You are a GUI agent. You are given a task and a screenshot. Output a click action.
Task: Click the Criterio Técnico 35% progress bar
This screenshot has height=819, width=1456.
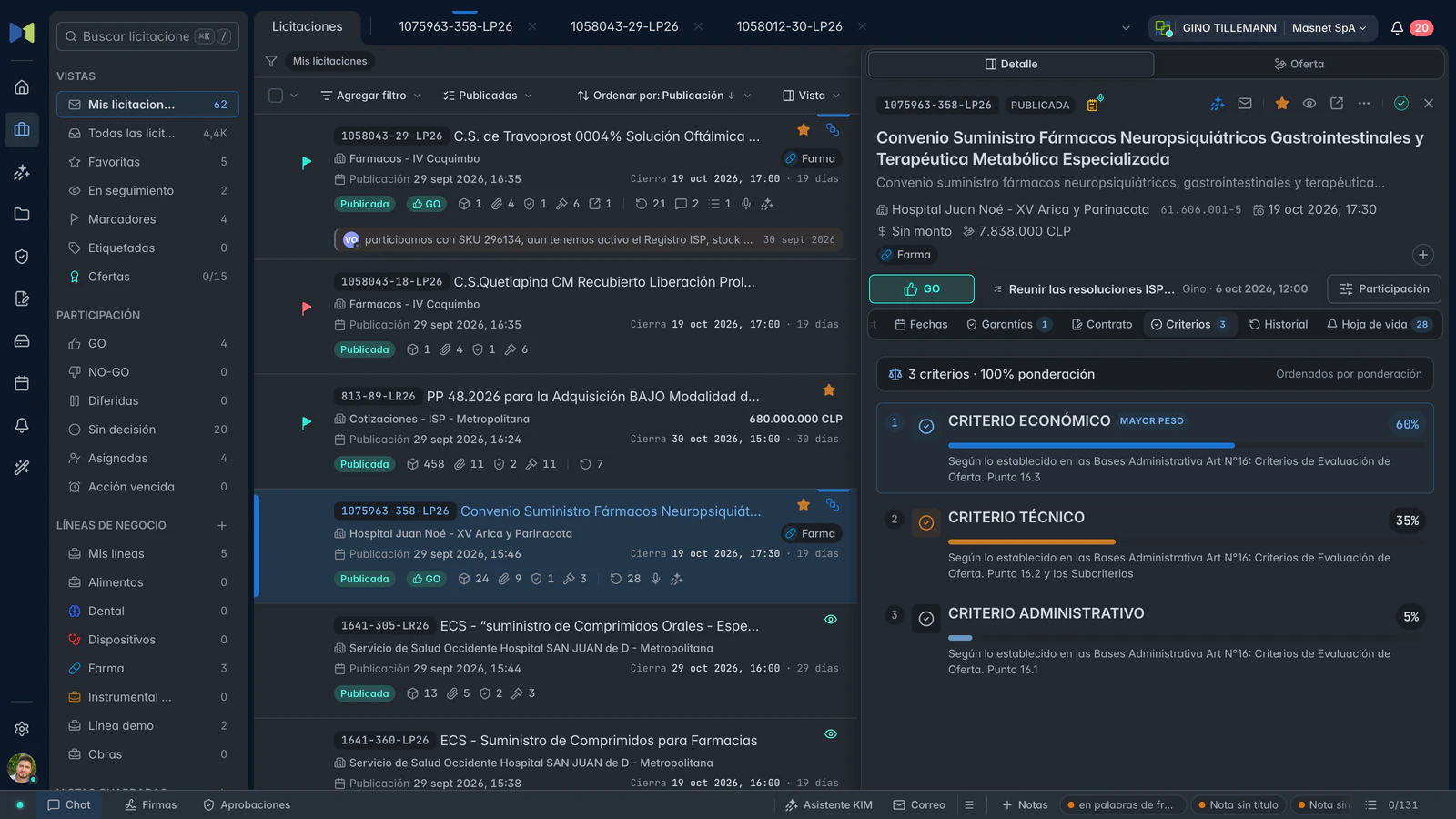[x=1185, y=542]
